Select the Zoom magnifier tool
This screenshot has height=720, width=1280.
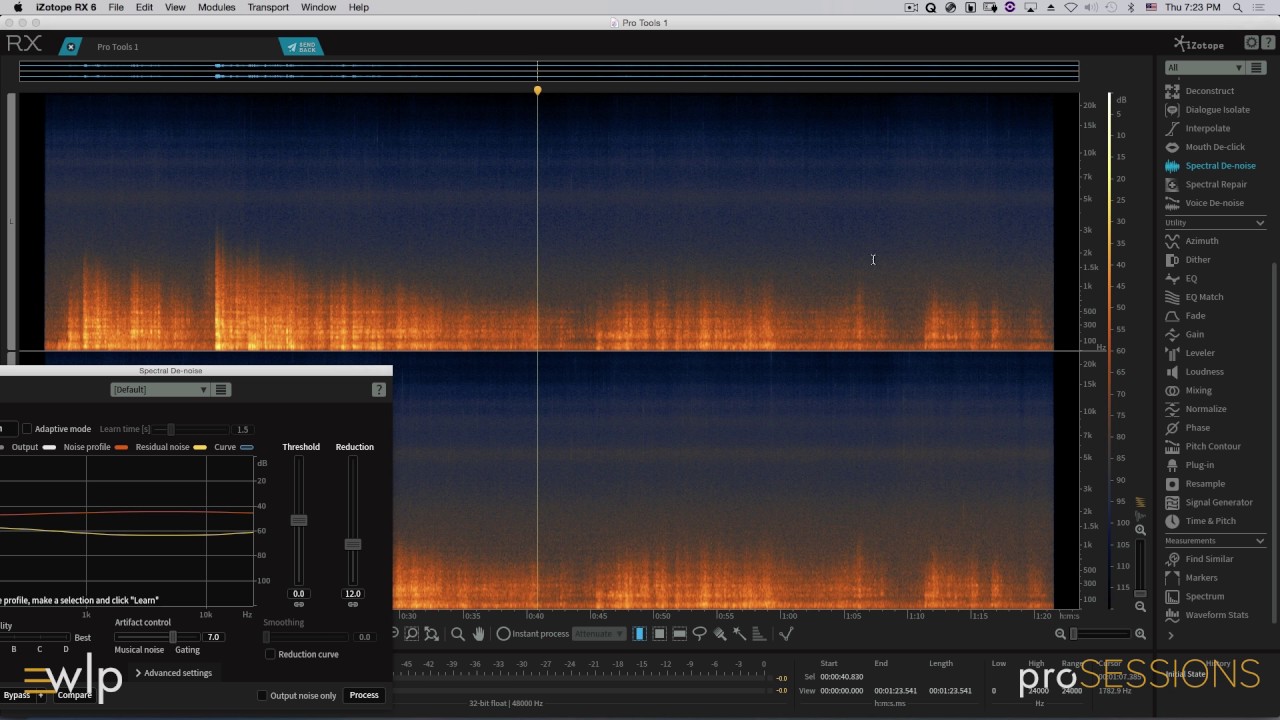(457, 634)
